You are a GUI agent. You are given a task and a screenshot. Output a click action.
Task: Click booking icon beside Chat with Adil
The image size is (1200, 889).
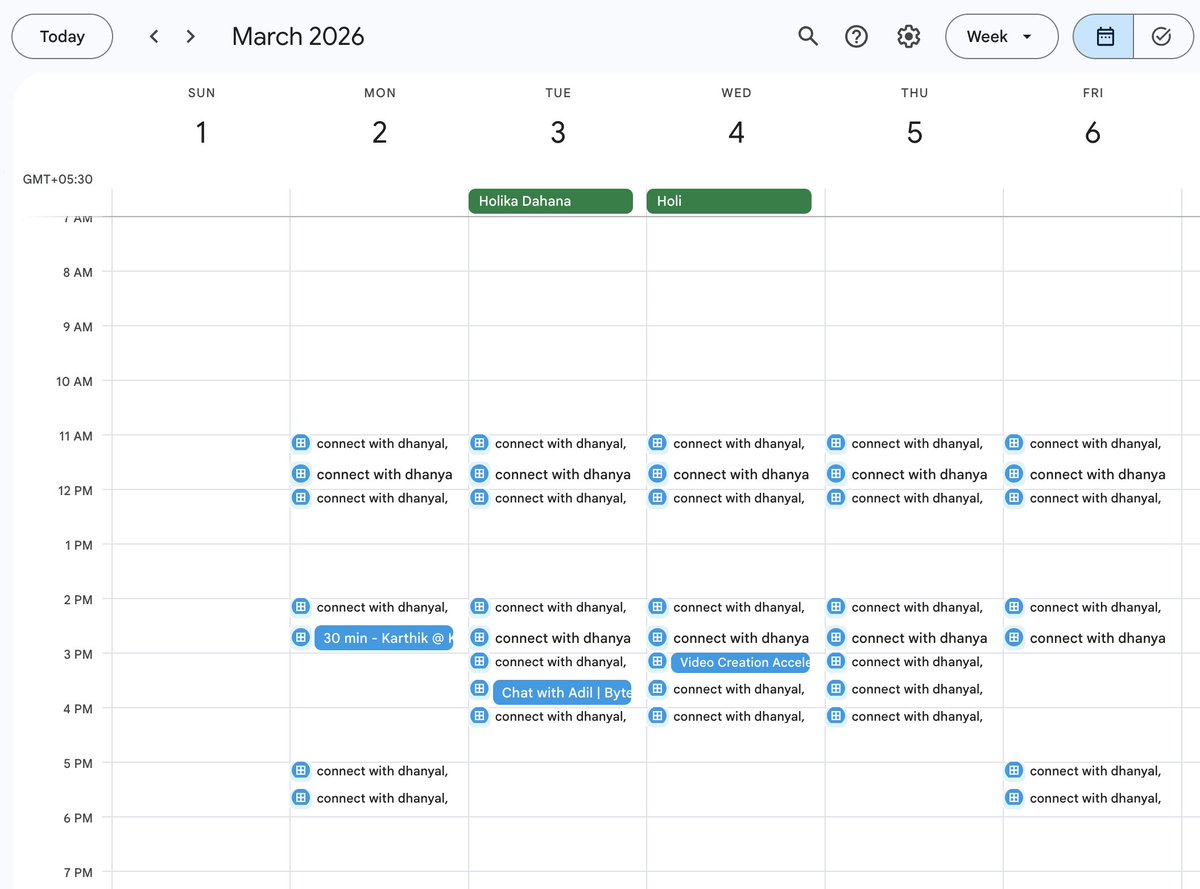tap(479, 689)
